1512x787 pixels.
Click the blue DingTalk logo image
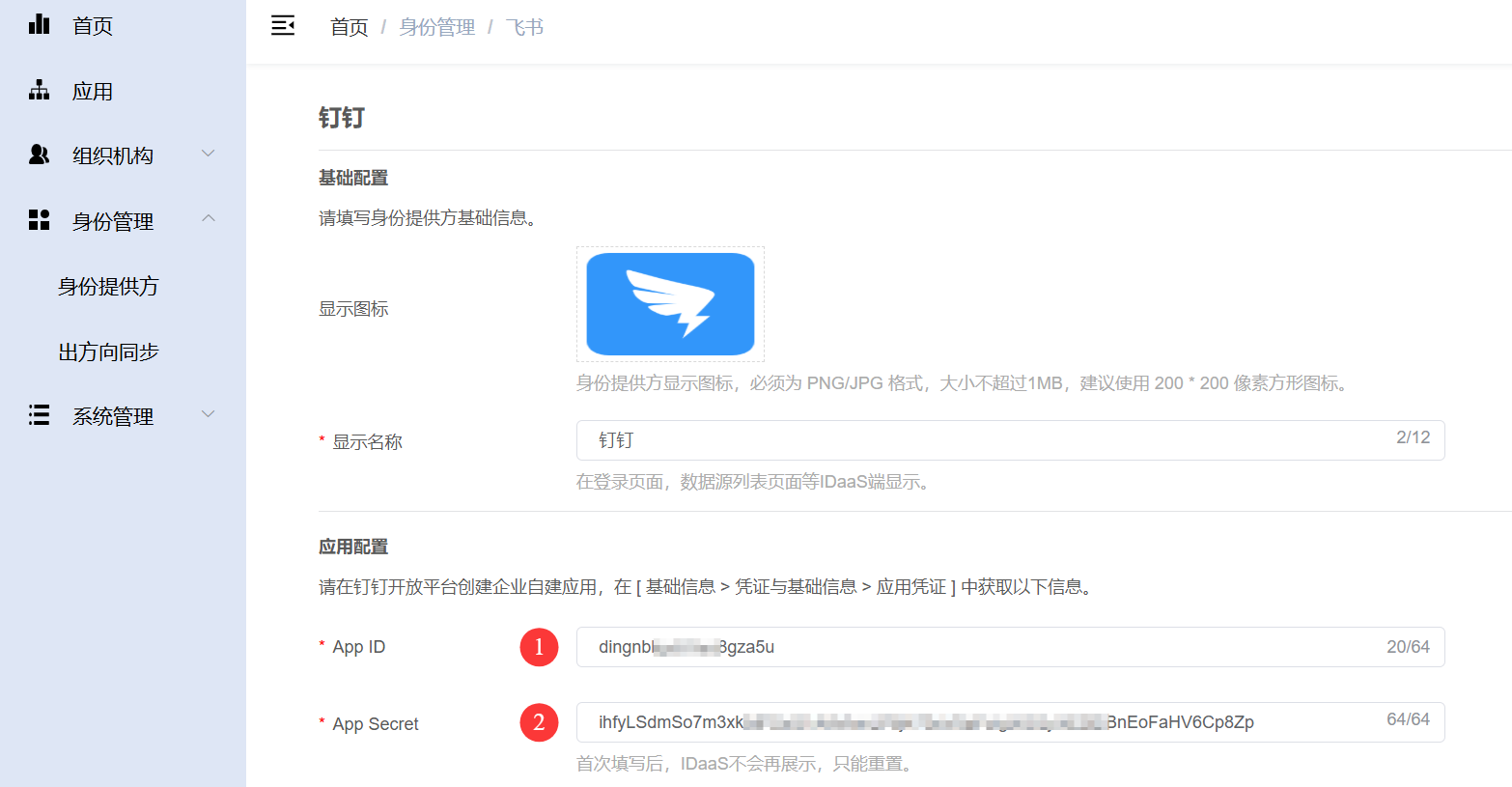pyautogui.click(x=670, y=304)
